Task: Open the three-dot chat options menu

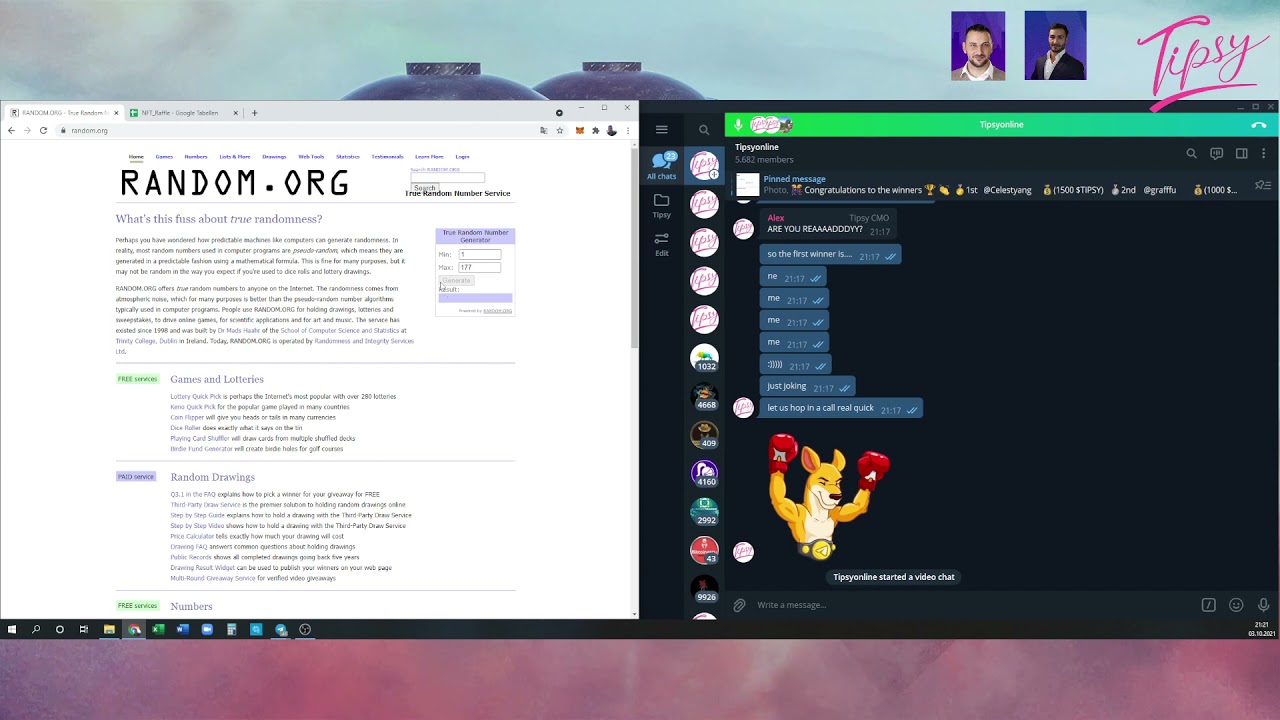Action: pos(1264,153)
